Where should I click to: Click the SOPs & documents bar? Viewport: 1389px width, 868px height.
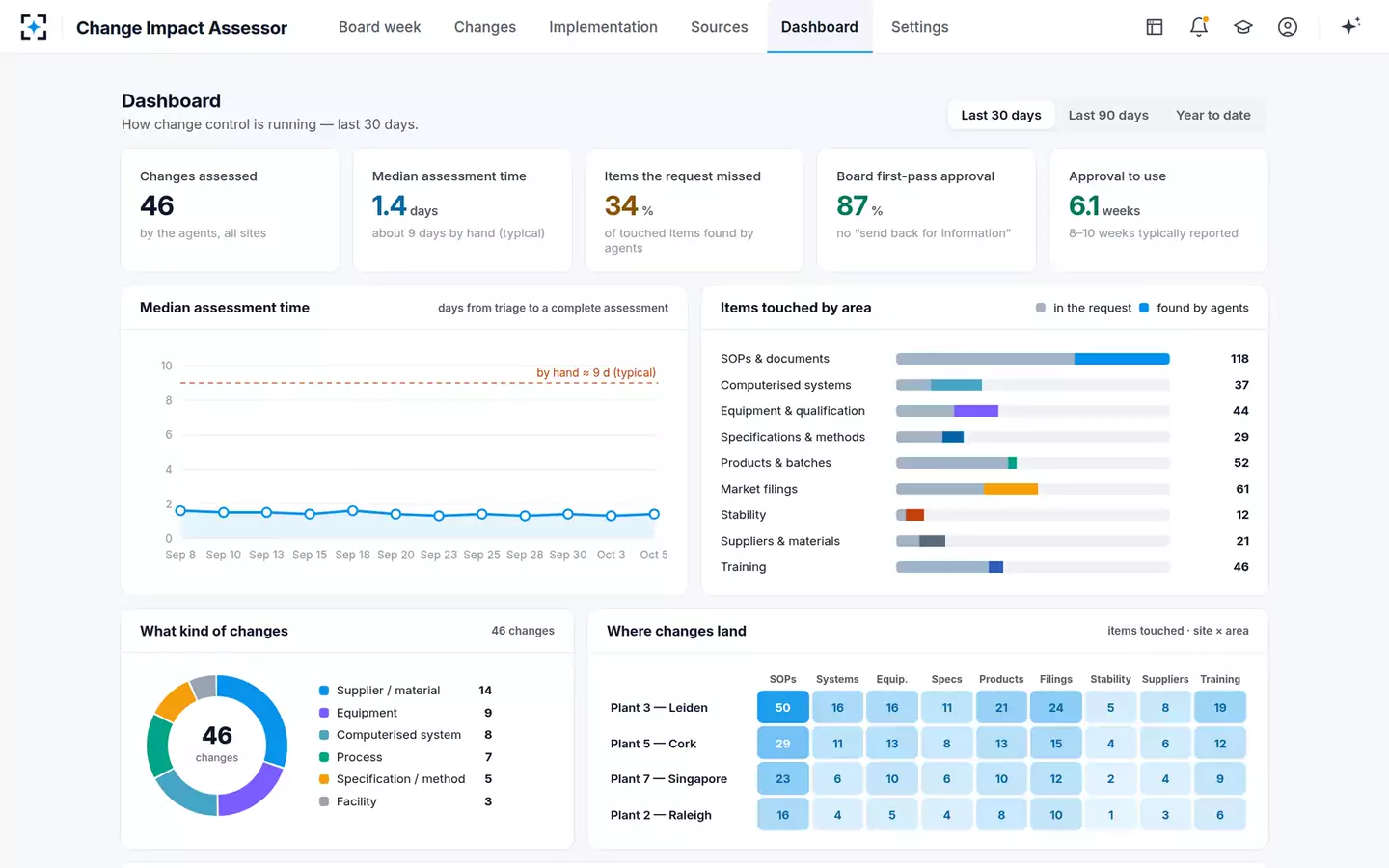tap(1032, 359)
